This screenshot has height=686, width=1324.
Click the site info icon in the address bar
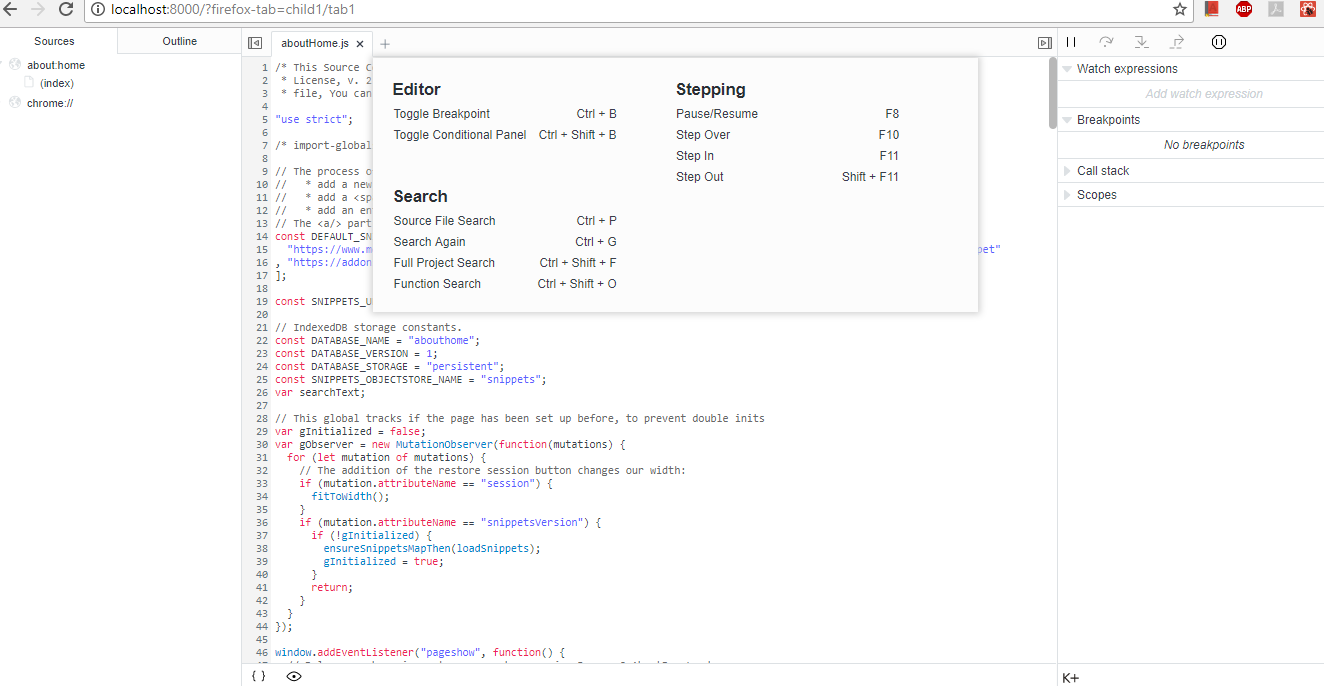pos(98,10)
